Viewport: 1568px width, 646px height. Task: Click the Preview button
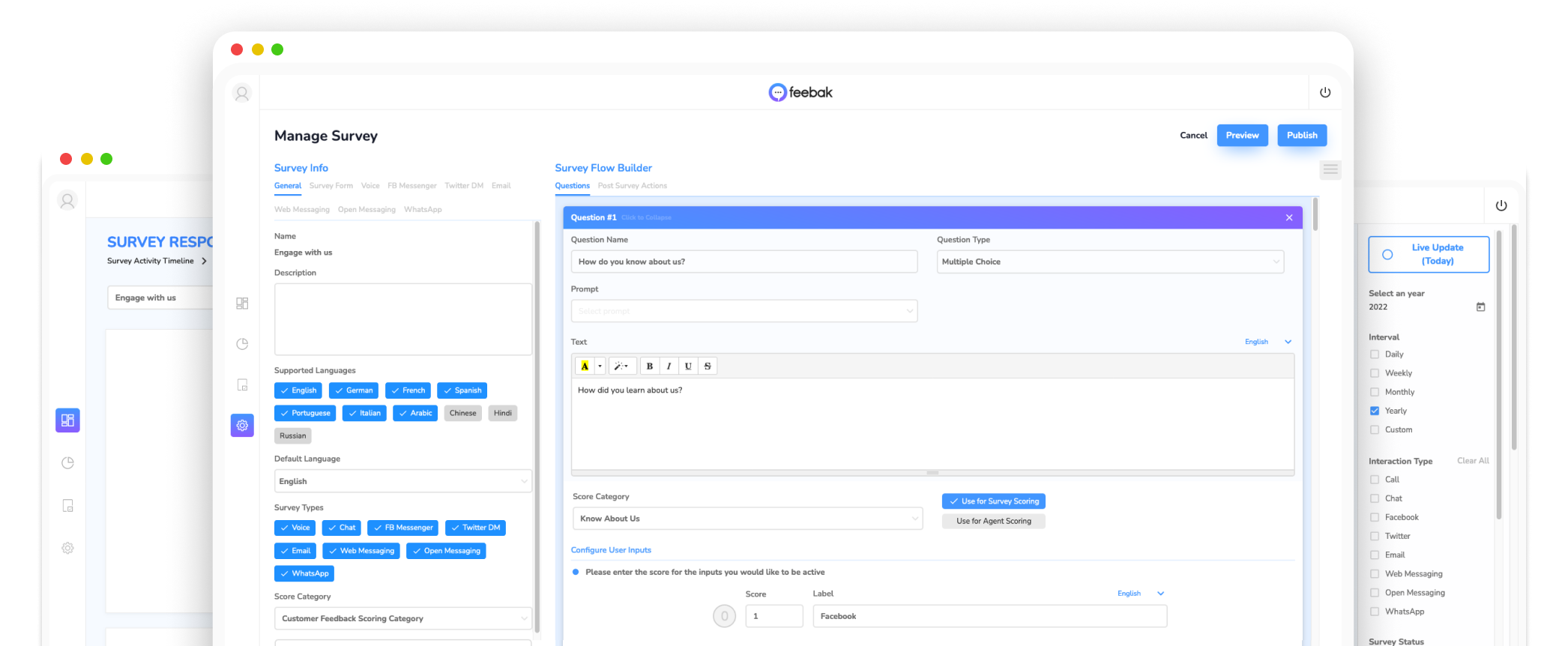[x=1243, y=136]
